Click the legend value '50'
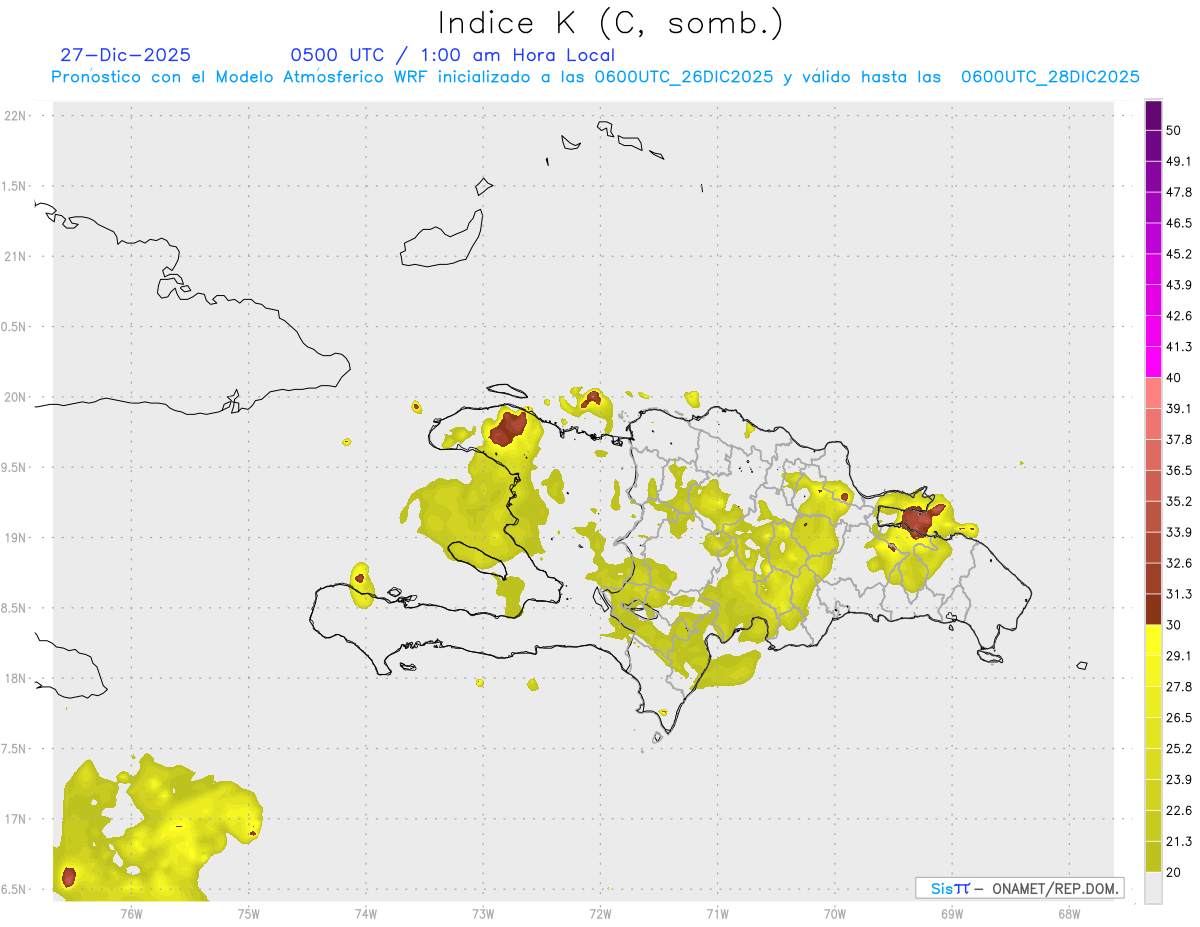This screenshot has height=927, width=1200. [x=1174, y=130]
